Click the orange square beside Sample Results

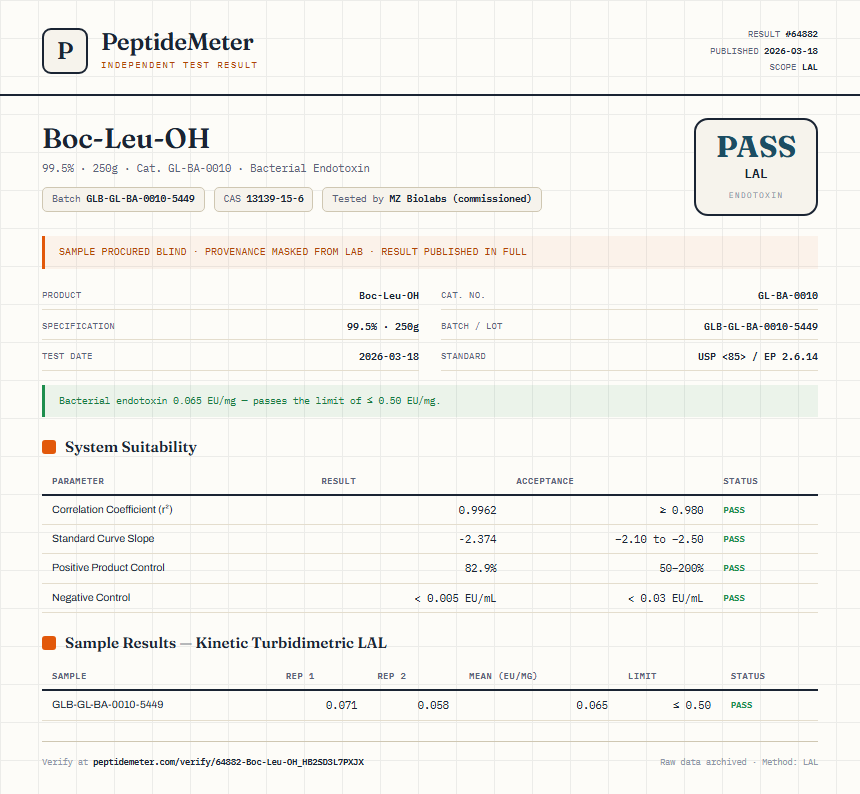[49, 643]
